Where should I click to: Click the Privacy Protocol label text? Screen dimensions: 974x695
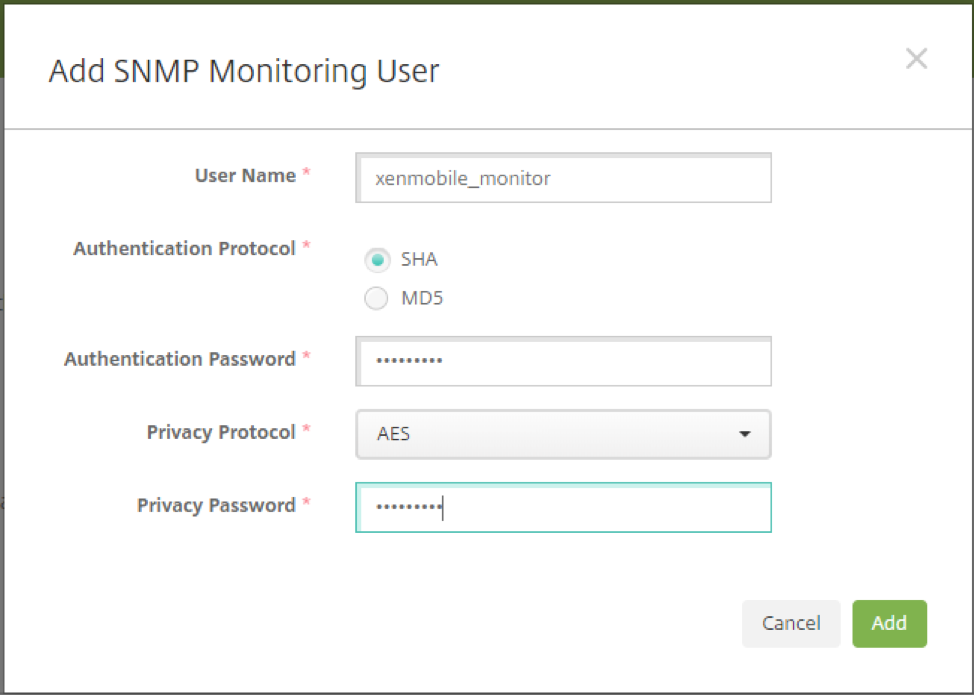click(x=221, y=432)
